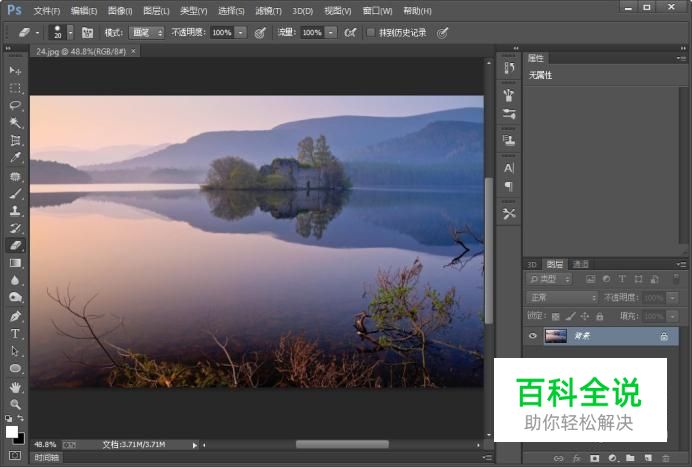Open the layer filter type dropdown
The image size is (692, 467).
tap(549, 279)
